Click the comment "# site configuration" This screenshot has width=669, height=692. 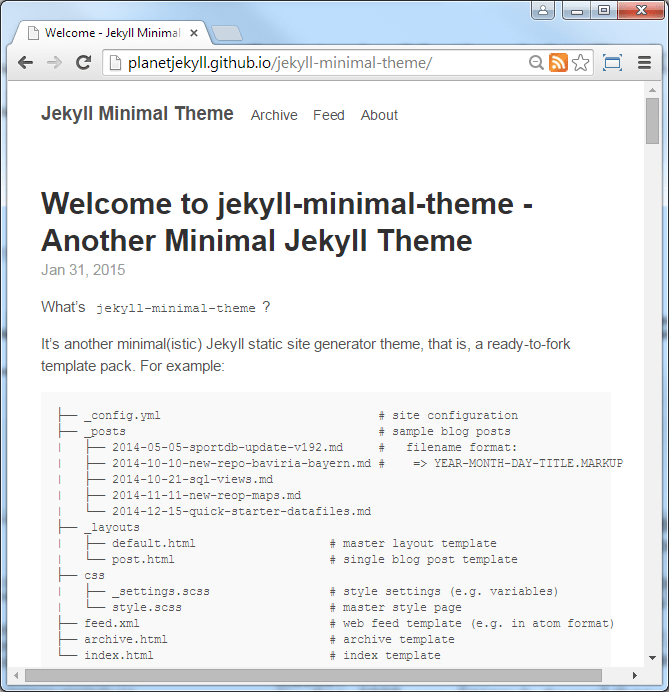pos(448,415)
